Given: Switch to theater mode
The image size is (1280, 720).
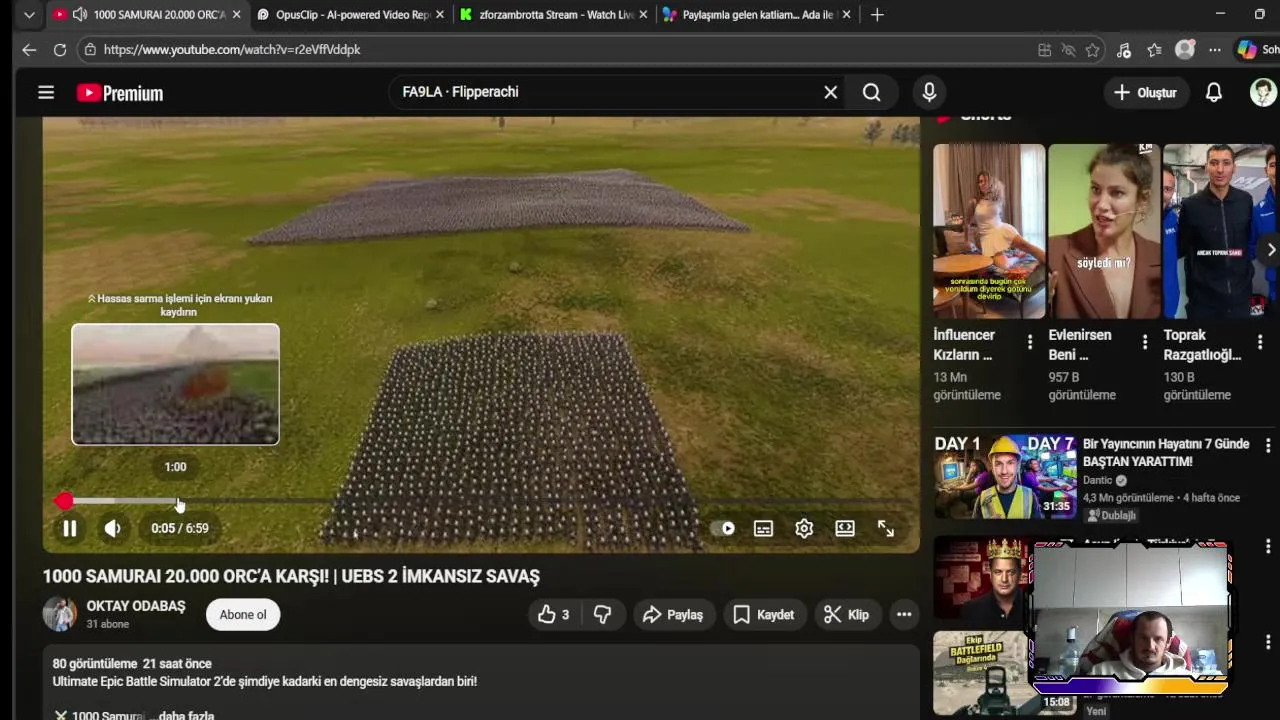Looking at the screenshot, I should (845, 528).
